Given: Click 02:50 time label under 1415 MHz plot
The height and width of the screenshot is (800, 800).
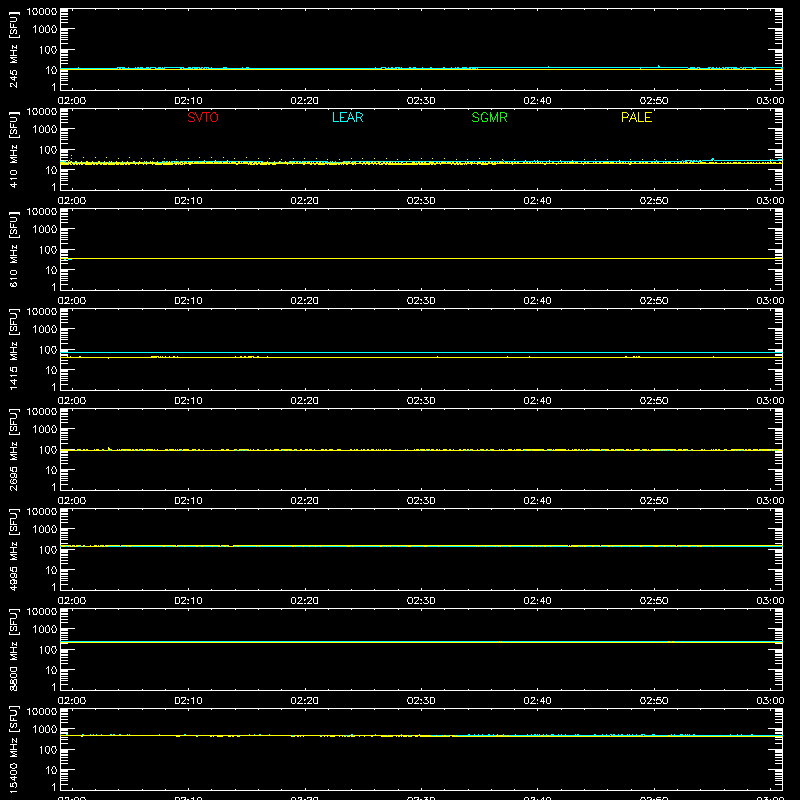Looking at the screenshot, I should 654,401.
